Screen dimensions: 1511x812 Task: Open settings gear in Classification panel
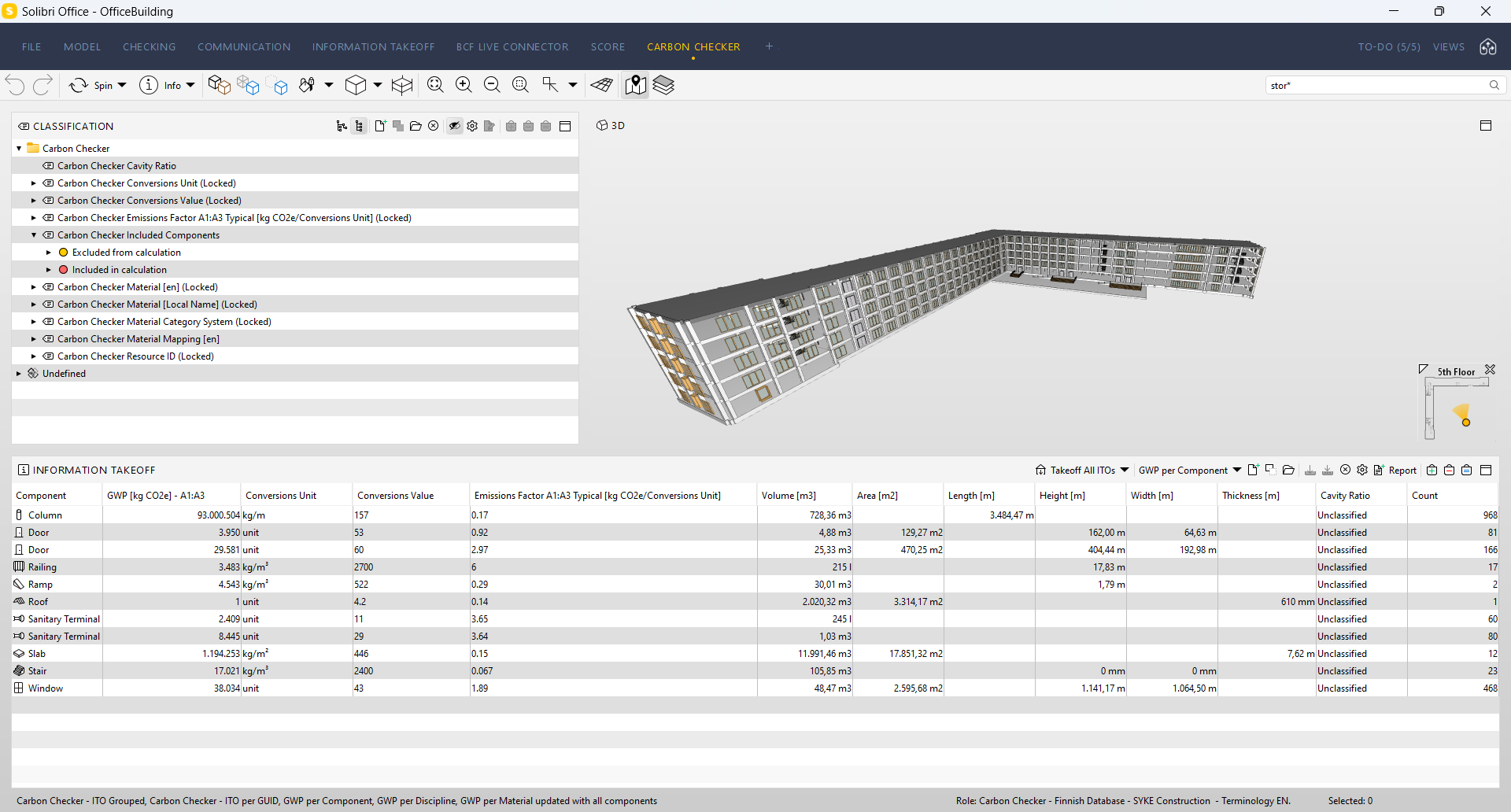472,126
